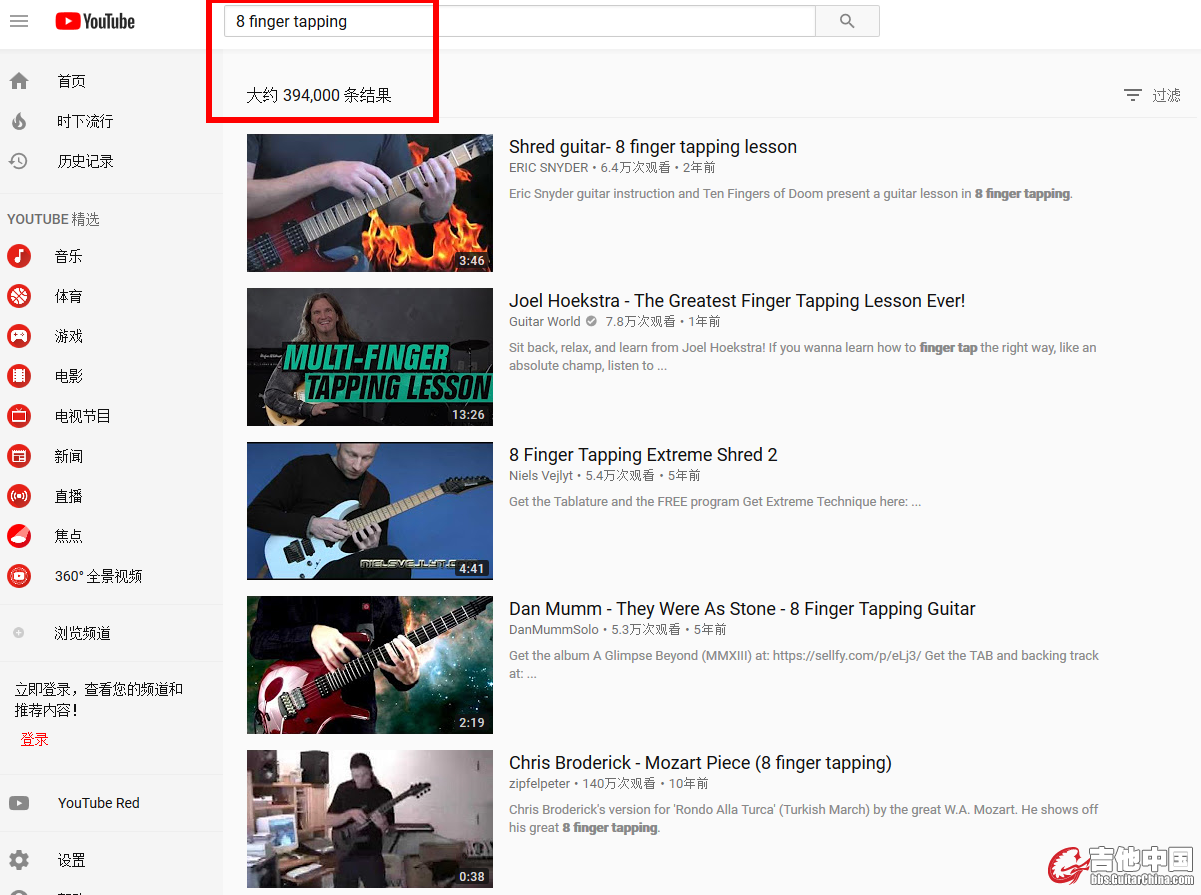Click the 历史记录 history clock icon
Viewport: 1201px width, 895px height.
[x=19, y=161]
